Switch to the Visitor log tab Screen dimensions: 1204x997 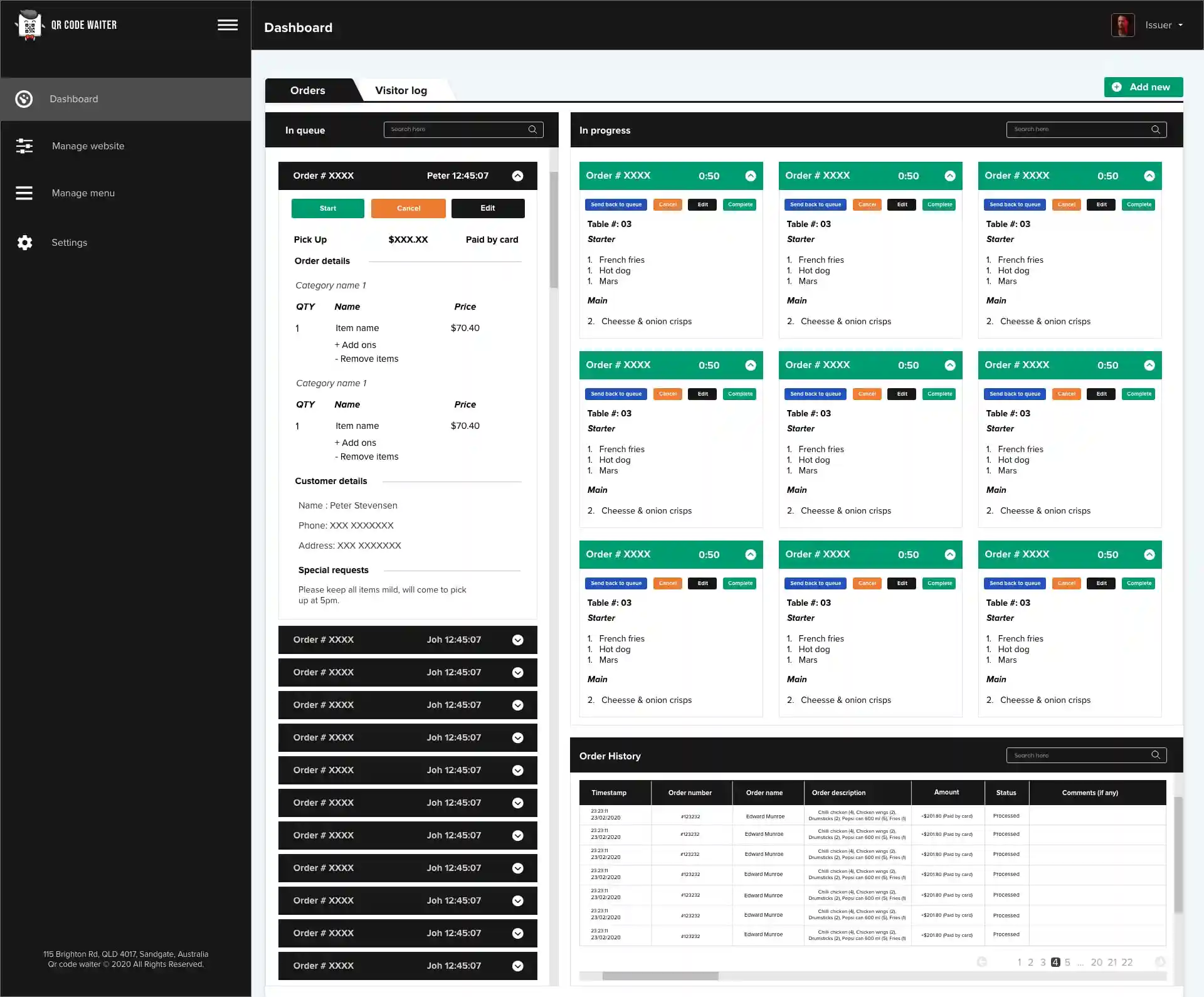401,90
